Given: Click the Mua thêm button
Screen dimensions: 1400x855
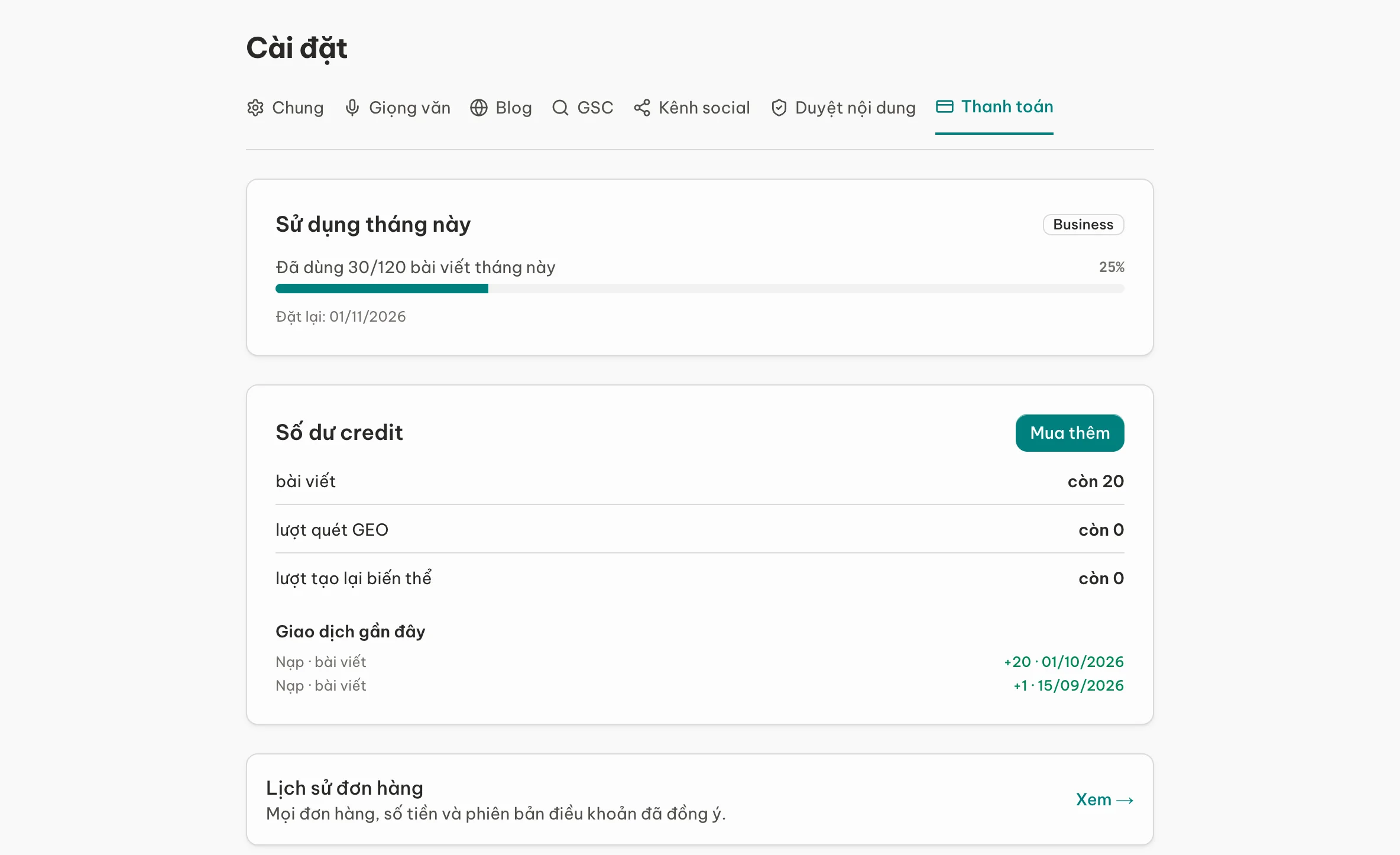Looking at the screenshot, I should pyautogui.click(x=1070, y=433).
